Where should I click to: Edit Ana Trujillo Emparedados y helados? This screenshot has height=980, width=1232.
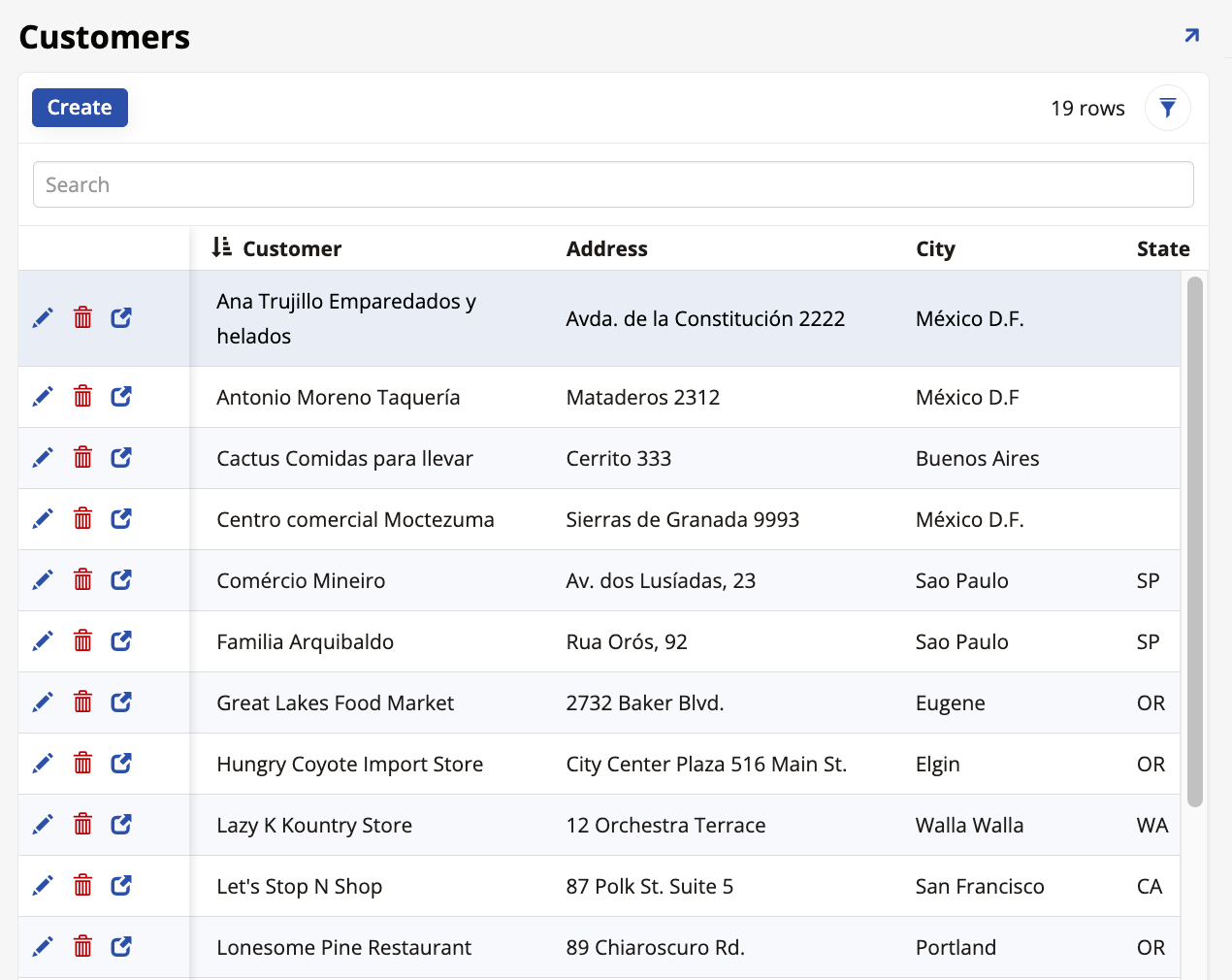click(x=43, y=317)
